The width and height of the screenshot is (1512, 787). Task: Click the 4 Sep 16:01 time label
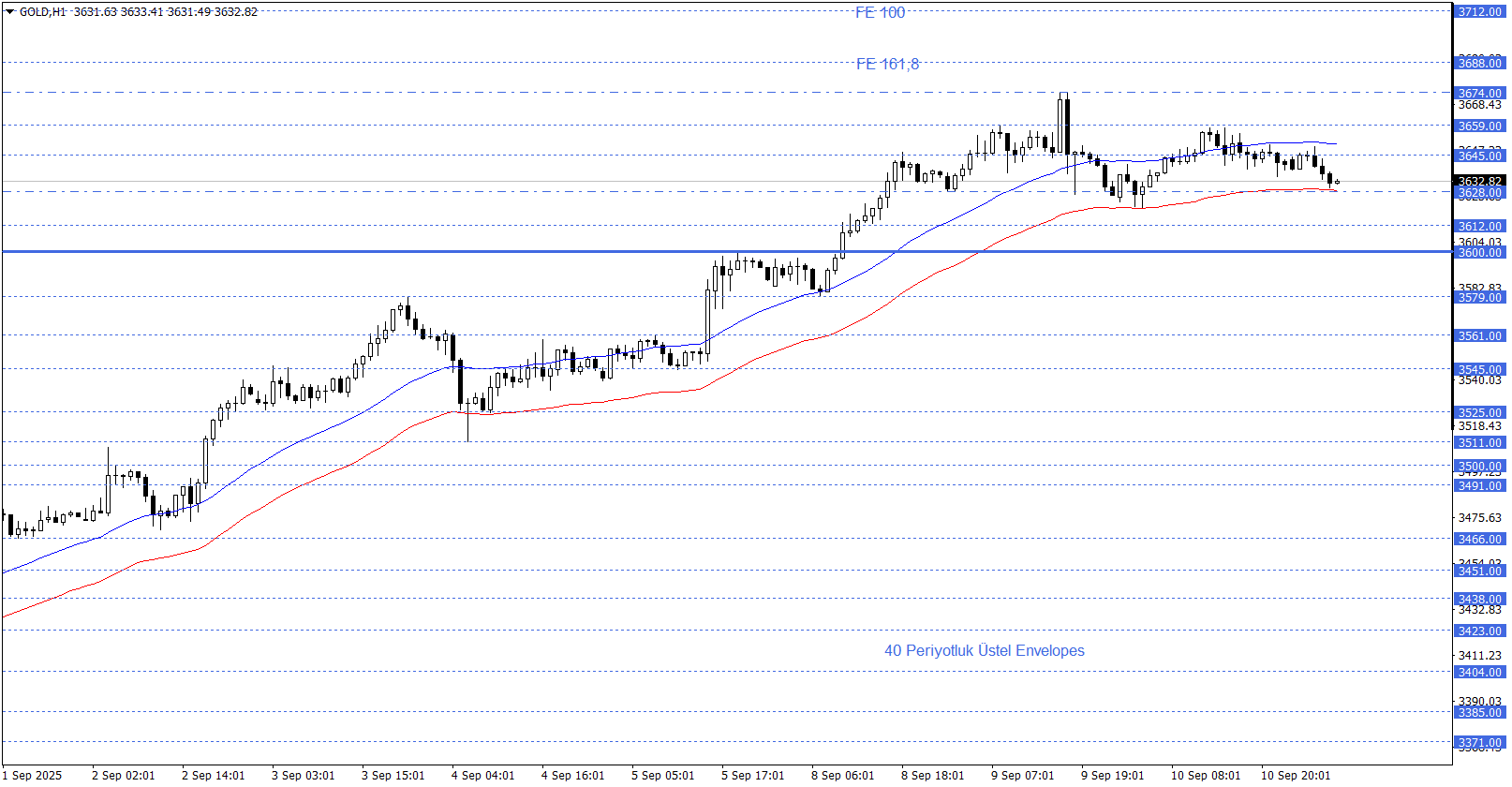(x=573, y=776)
